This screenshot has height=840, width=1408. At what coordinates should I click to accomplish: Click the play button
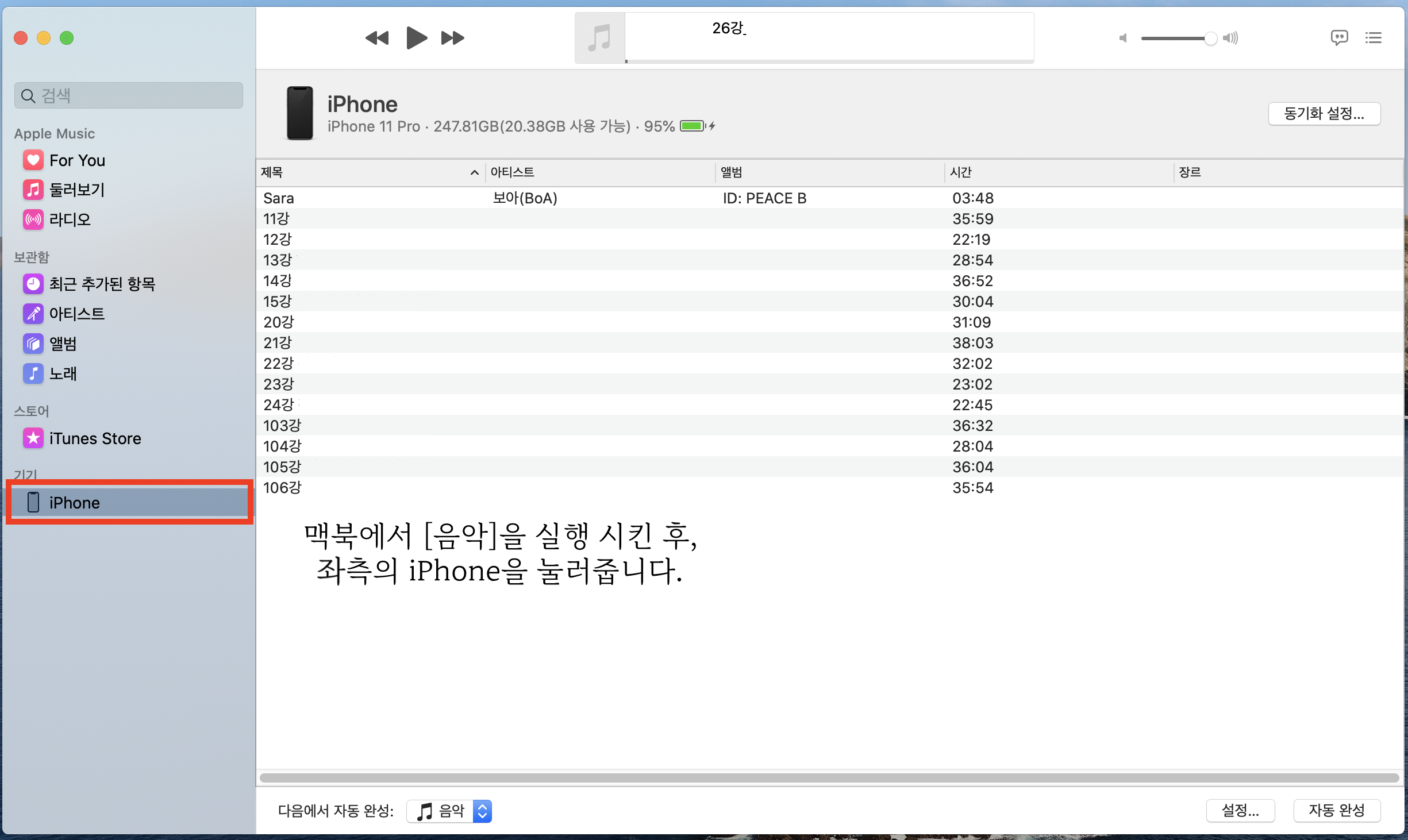(416, 38)
